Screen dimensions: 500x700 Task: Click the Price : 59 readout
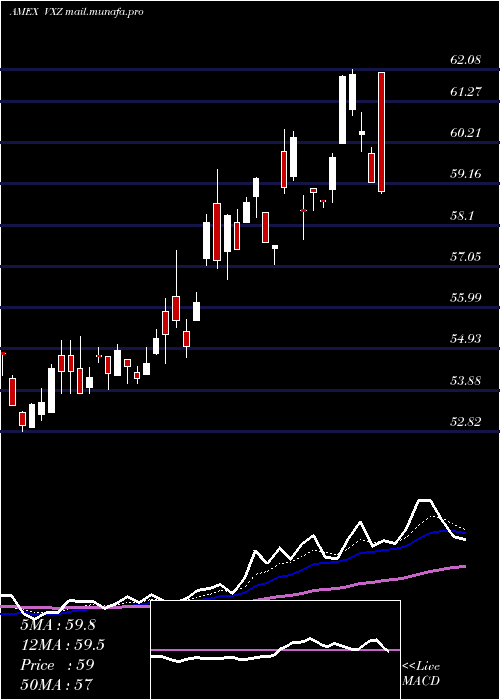(57, 665)
